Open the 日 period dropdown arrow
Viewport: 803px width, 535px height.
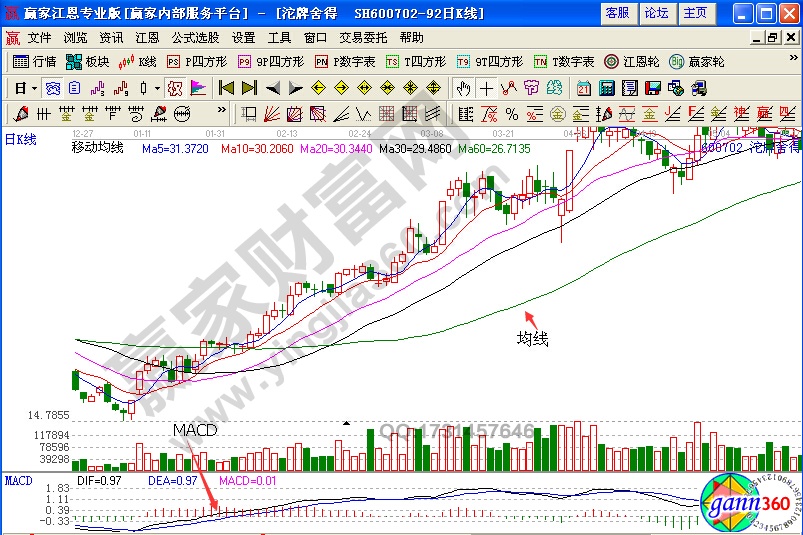tap(32, 88)
